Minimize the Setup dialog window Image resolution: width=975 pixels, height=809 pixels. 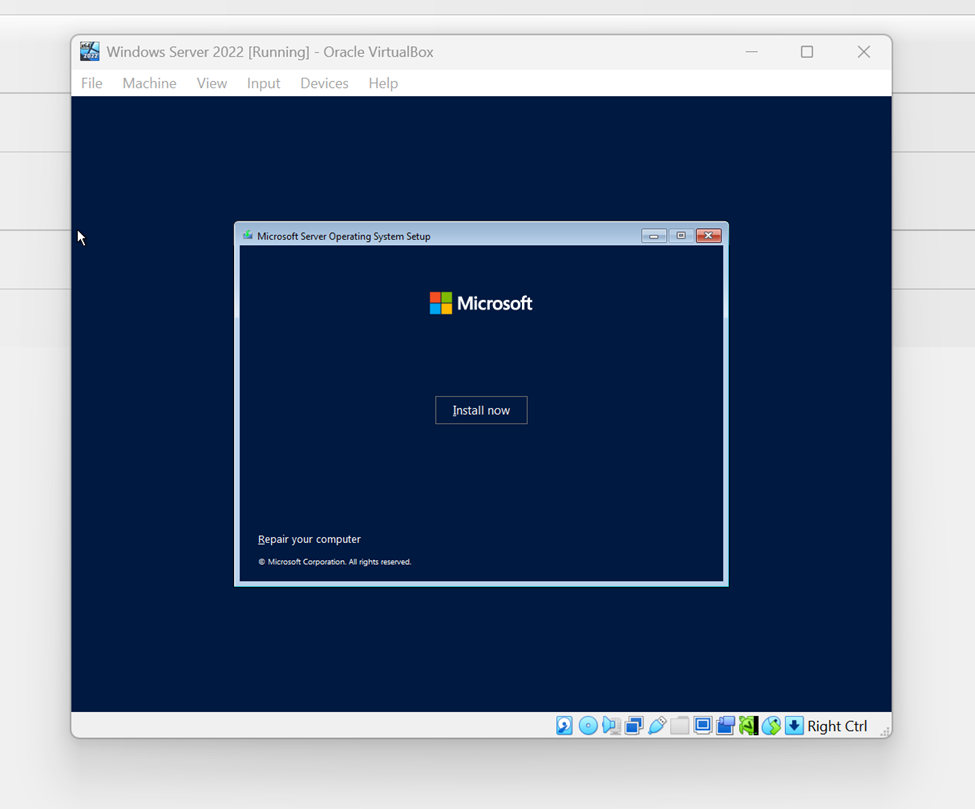tap(654, 235)
